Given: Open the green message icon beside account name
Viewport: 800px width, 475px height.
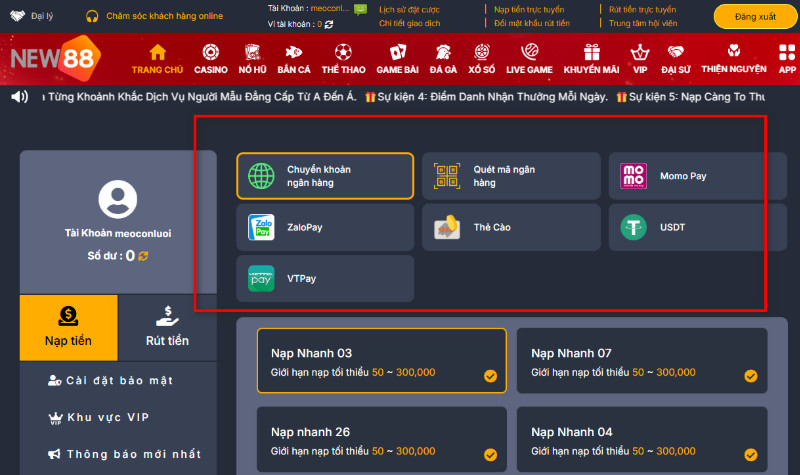Looking at the screenshot, I should (x=360, y=9).
